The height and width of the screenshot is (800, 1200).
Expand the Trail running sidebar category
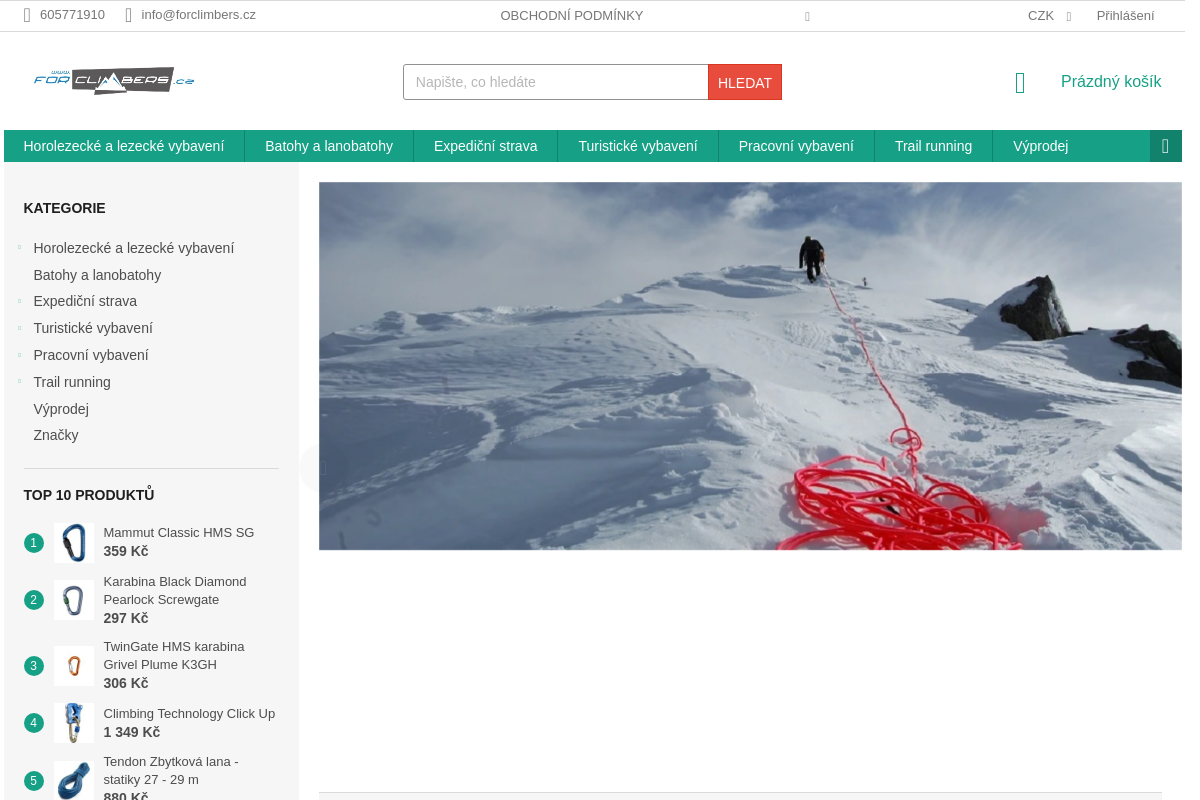tap(19, 381)
